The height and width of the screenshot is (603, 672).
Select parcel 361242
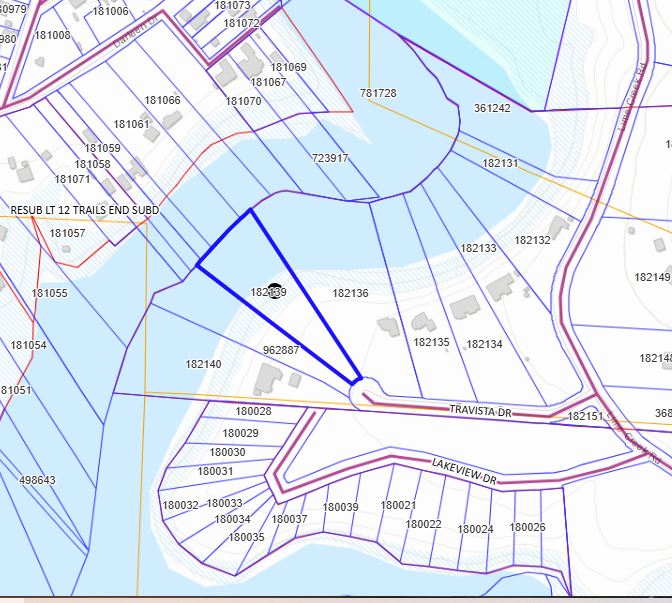(x=492, y=108)
